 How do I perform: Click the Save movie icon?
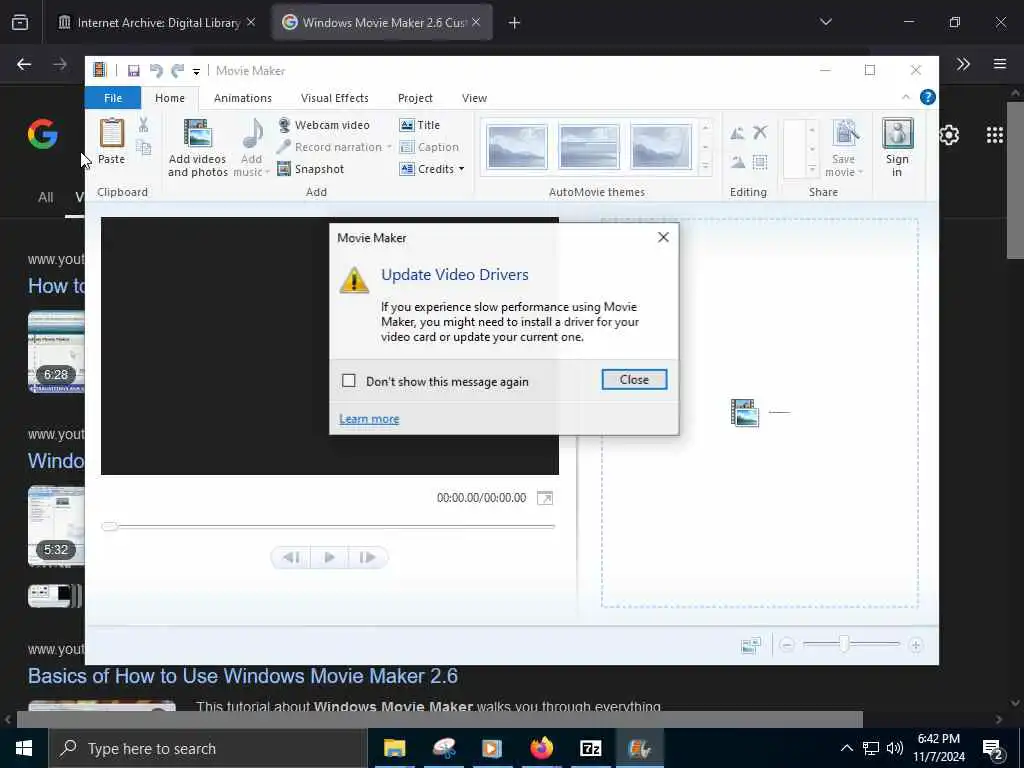point(845,134)
